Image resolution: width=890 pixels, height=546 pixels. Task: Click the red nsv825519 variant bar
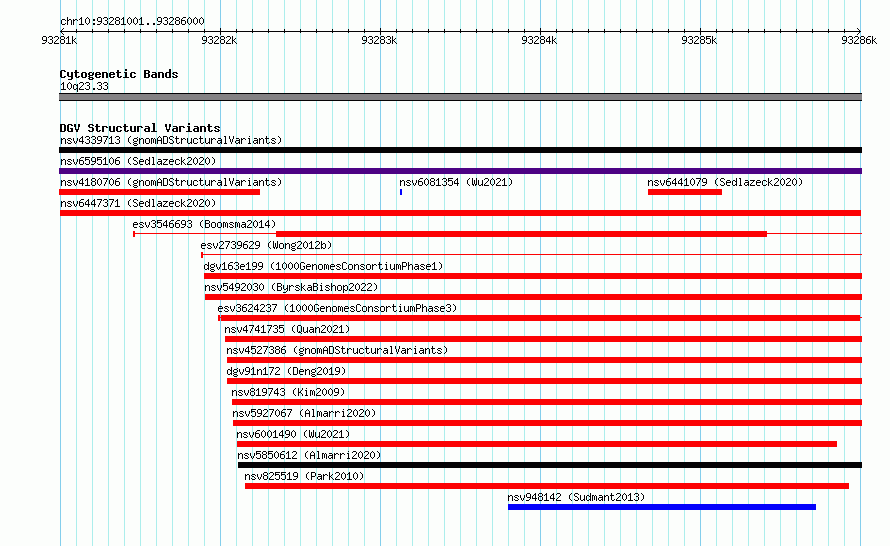[547, 486]
